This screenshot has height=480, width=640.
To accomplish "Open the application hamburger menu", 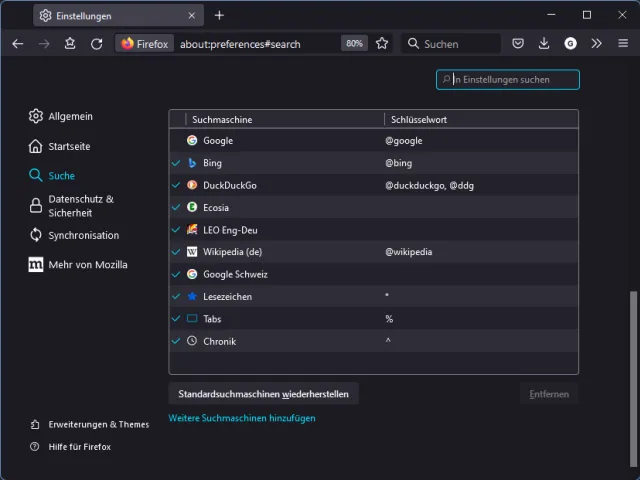I will point(621,44).
